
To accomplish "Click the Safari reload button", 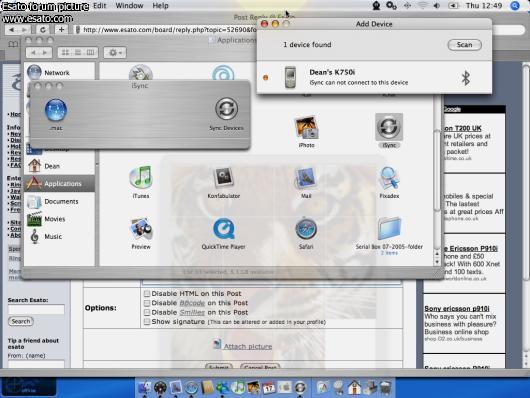I will point(43,30).
